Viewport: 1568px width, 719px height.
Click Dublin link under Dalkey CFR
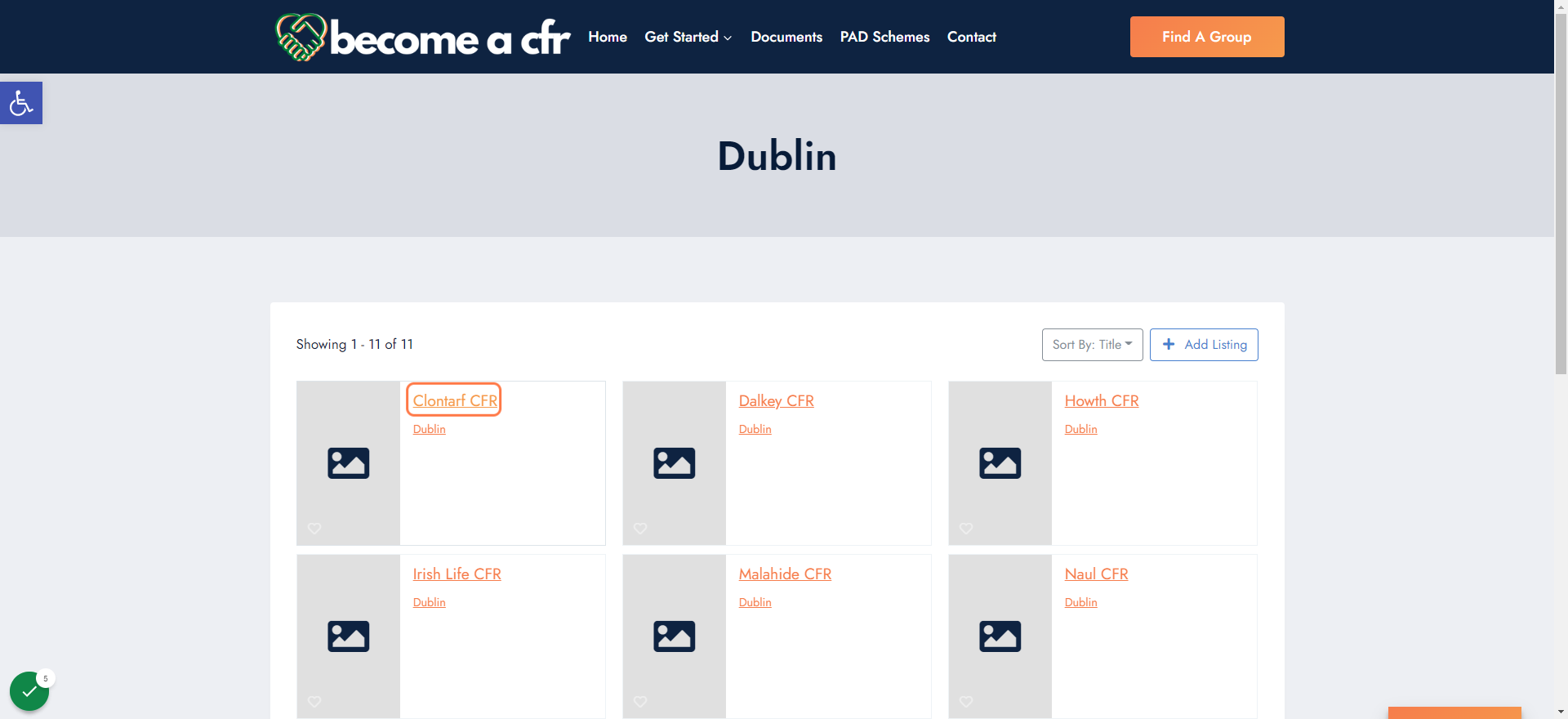(x=755, y=429)
